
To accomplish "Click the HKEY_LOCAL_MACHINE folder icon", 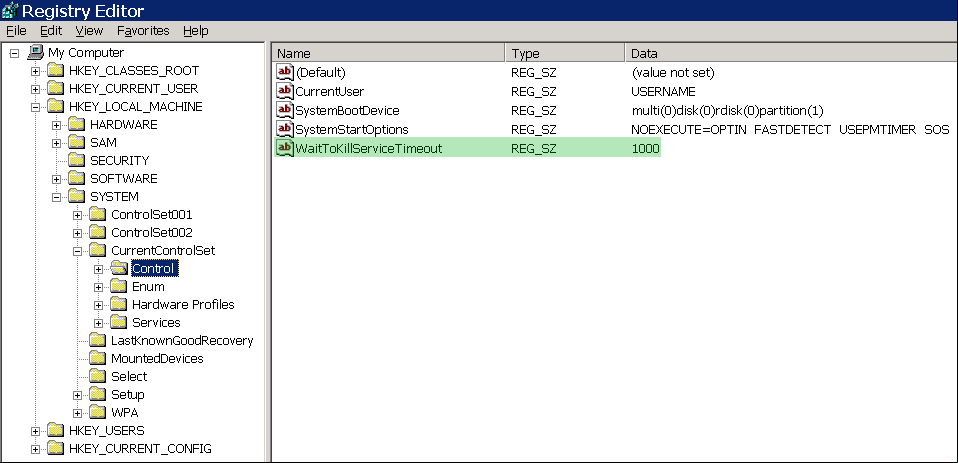I will pyautogui.click(x=56, y=107).
